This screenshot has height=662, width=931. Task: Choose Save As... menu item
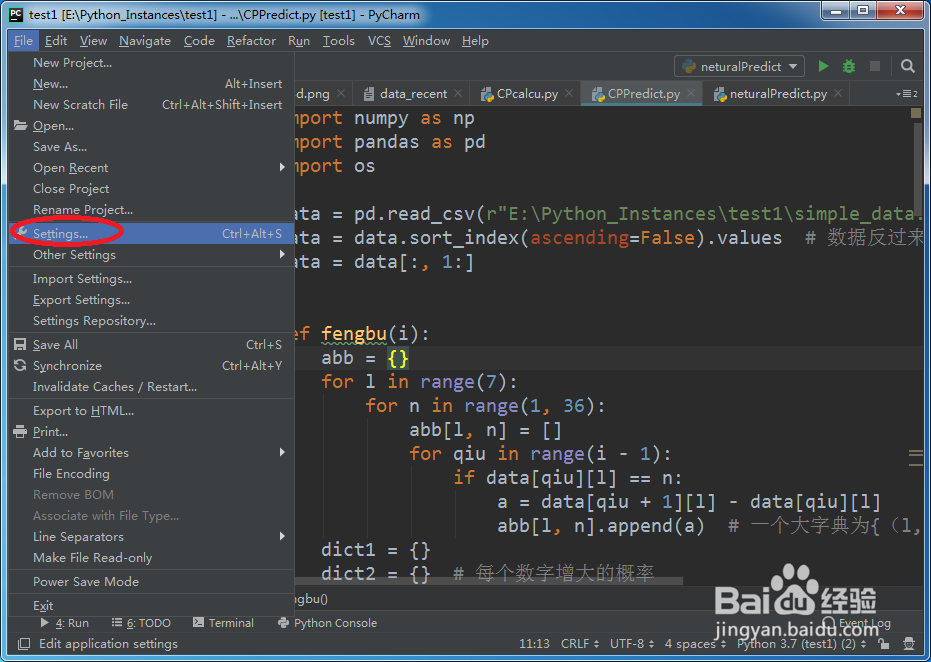click(151, 147)
